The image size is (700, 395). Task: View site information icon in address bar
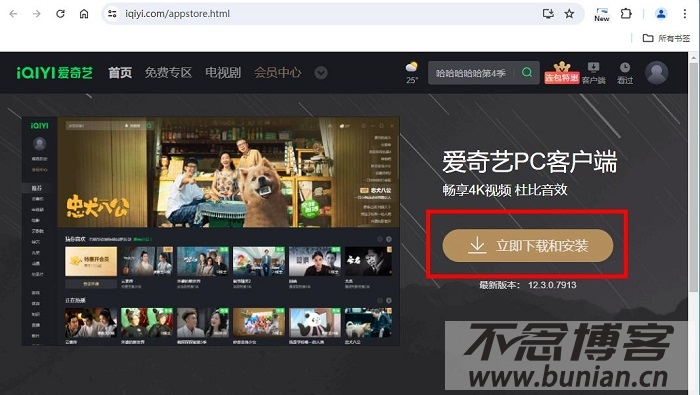pos(112,14)
